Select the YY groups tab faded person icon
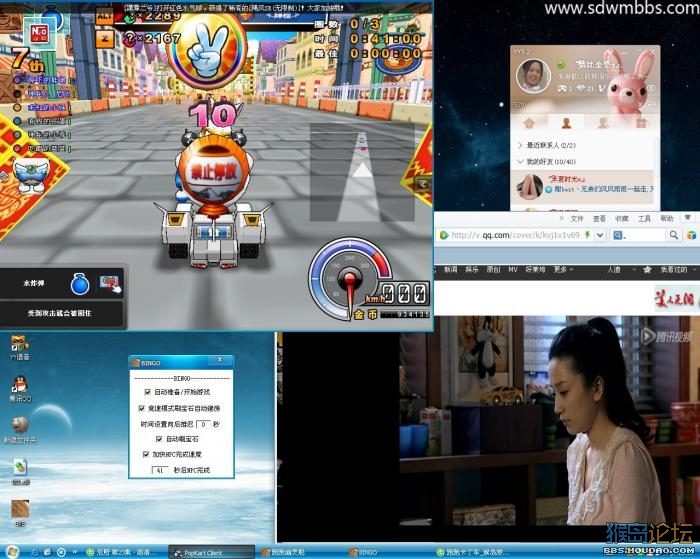This screenshot has width=700, height=559. click(x=603, y=123)
